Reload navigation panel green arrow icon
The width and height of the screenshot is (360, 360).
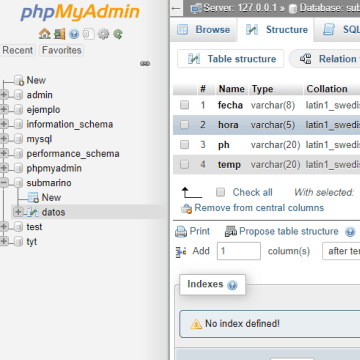[118, 34]
